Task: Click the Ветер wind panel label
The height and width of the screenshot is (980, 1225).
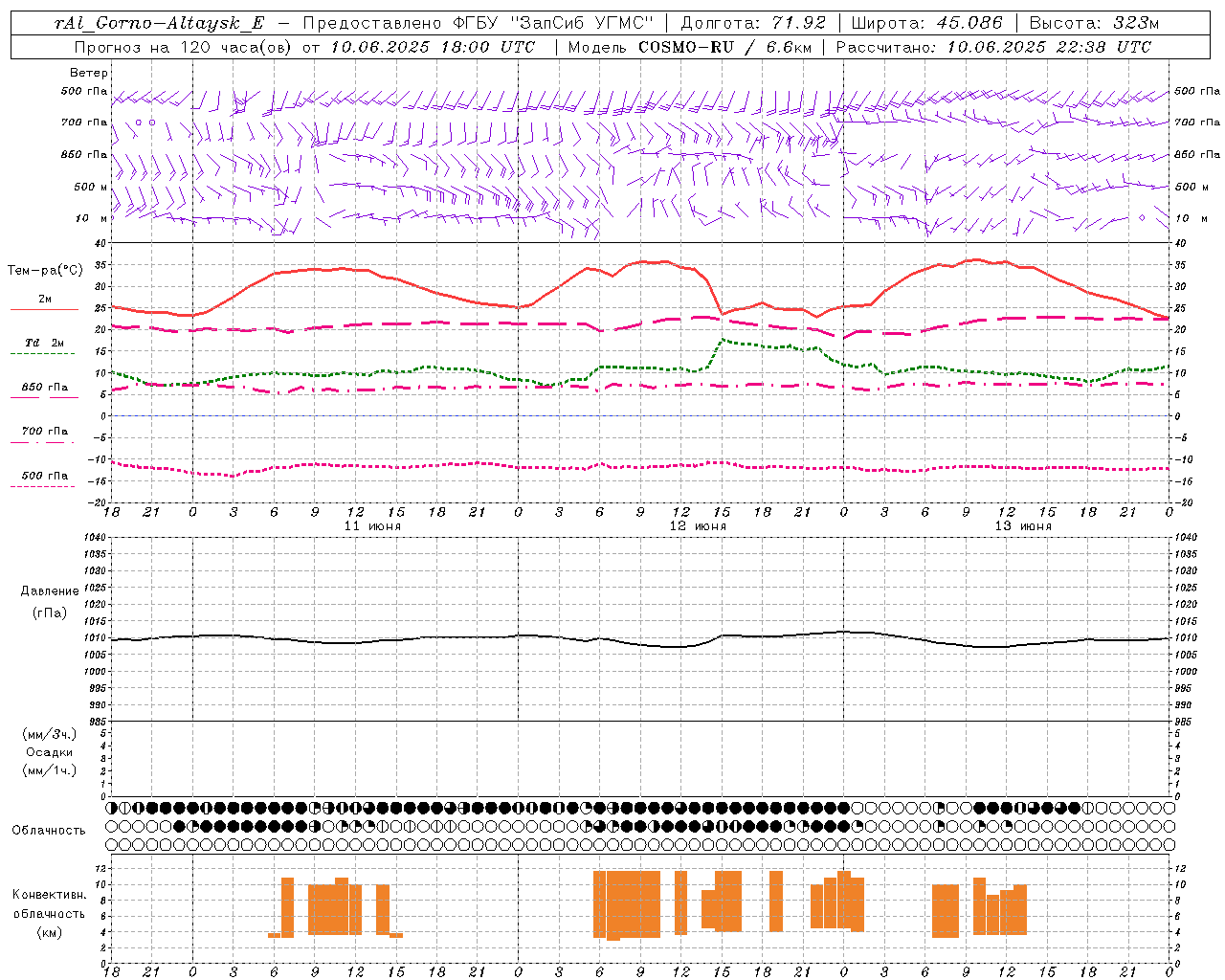Action: click(89, 73)
